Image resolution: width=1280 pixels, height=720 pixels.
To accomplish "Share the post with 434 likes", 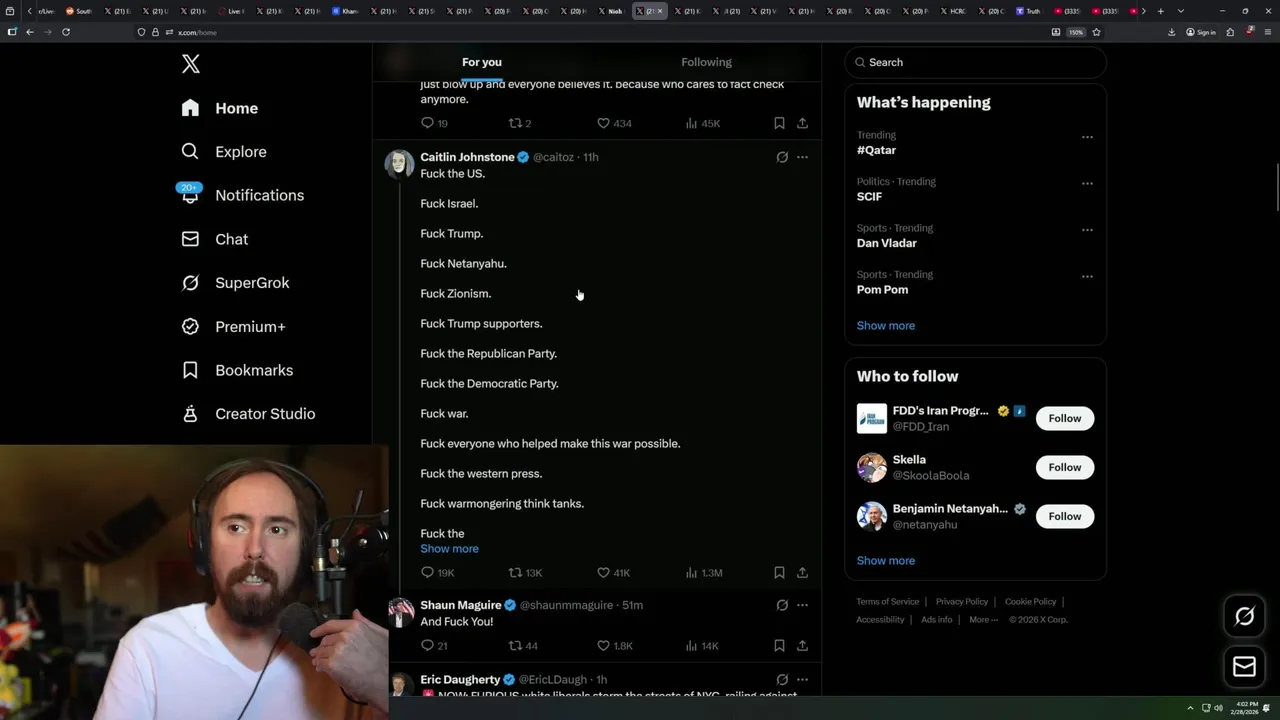I will (802, 123).
